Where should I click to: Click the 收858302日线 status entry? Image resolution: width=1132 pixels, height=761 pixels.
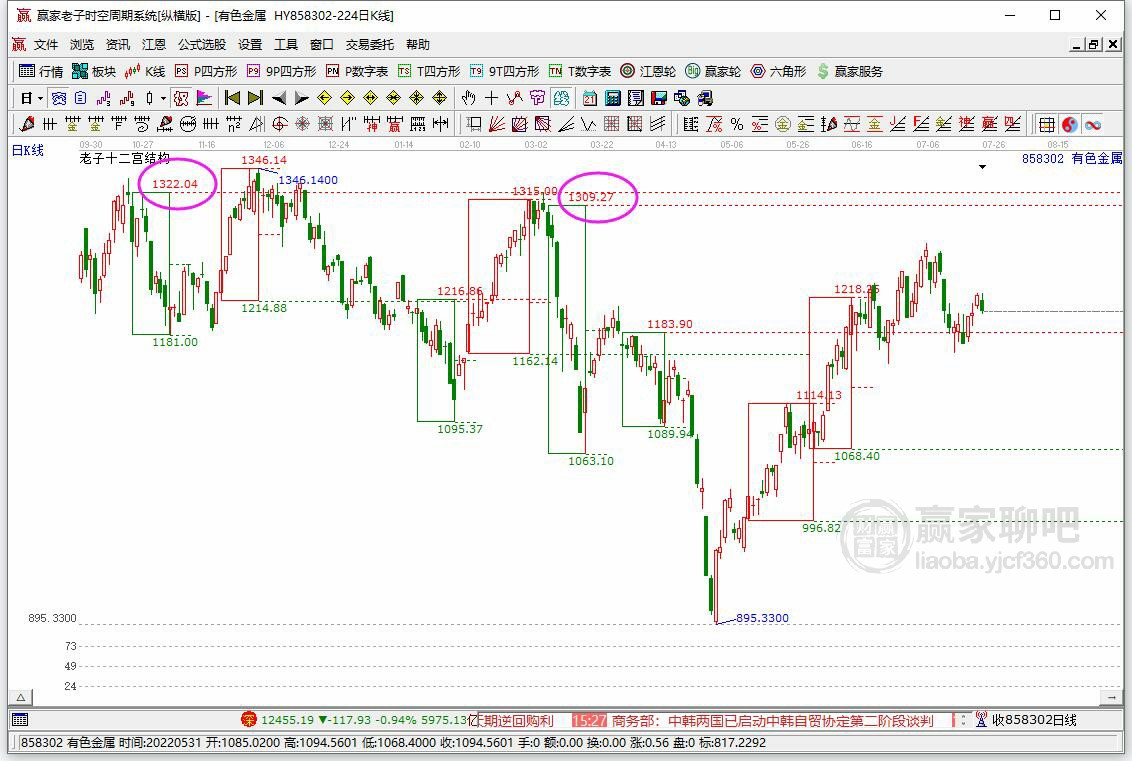[x=1034, y=720]
